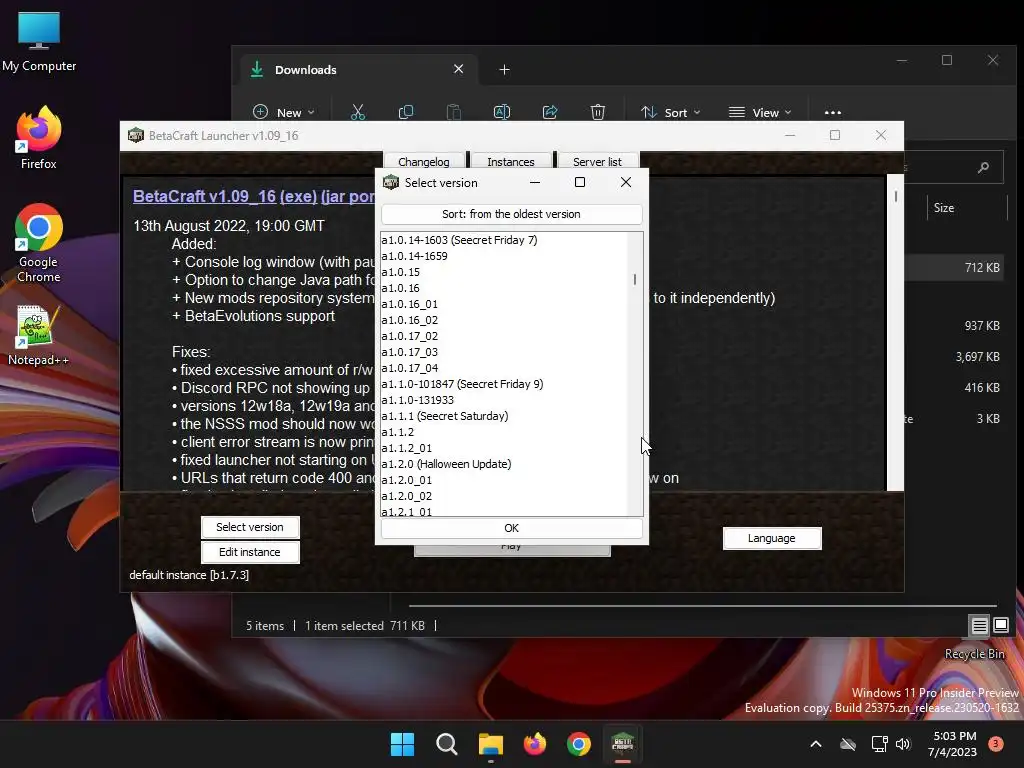The width and height of the screenshot is (1024, 768).
Task: Open the Sort dropdown in Downloads window
Action: (x=671, y=112)
